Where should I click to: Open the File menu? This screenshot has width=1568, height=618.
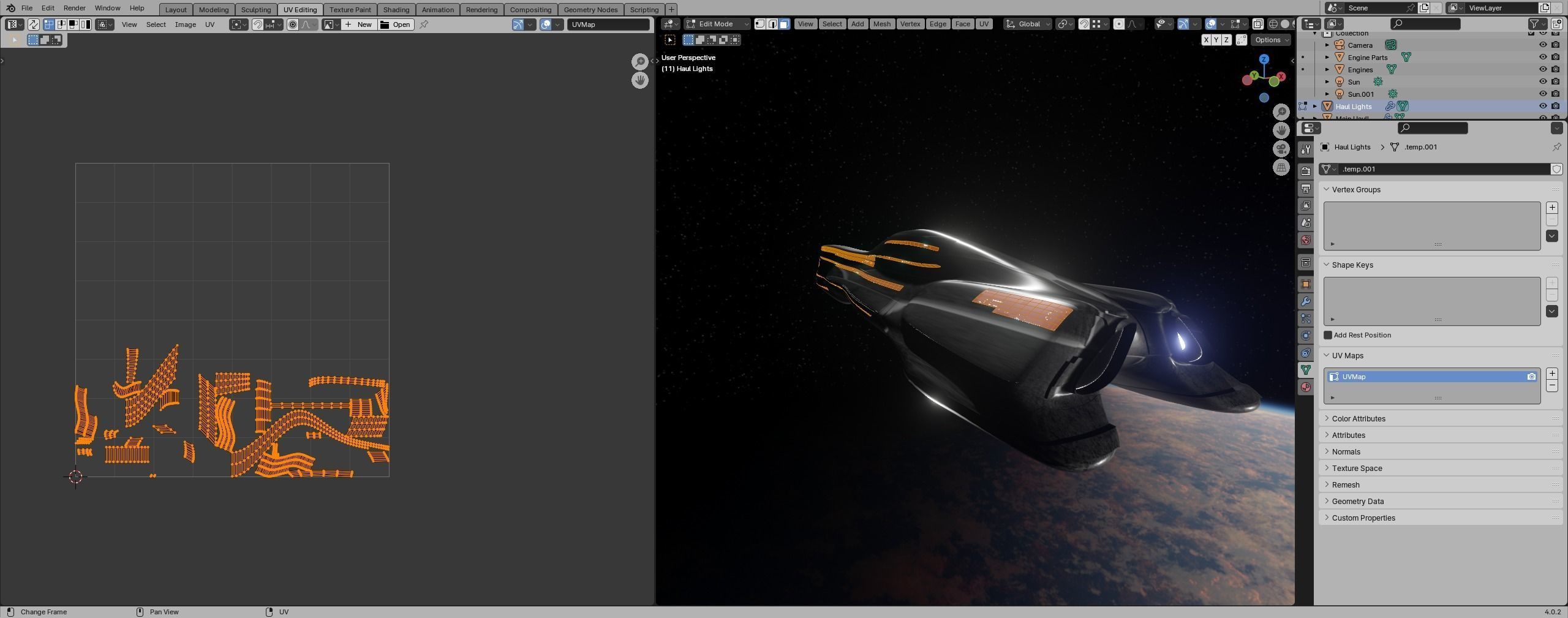pyautogui.click(x=27, y=8)
